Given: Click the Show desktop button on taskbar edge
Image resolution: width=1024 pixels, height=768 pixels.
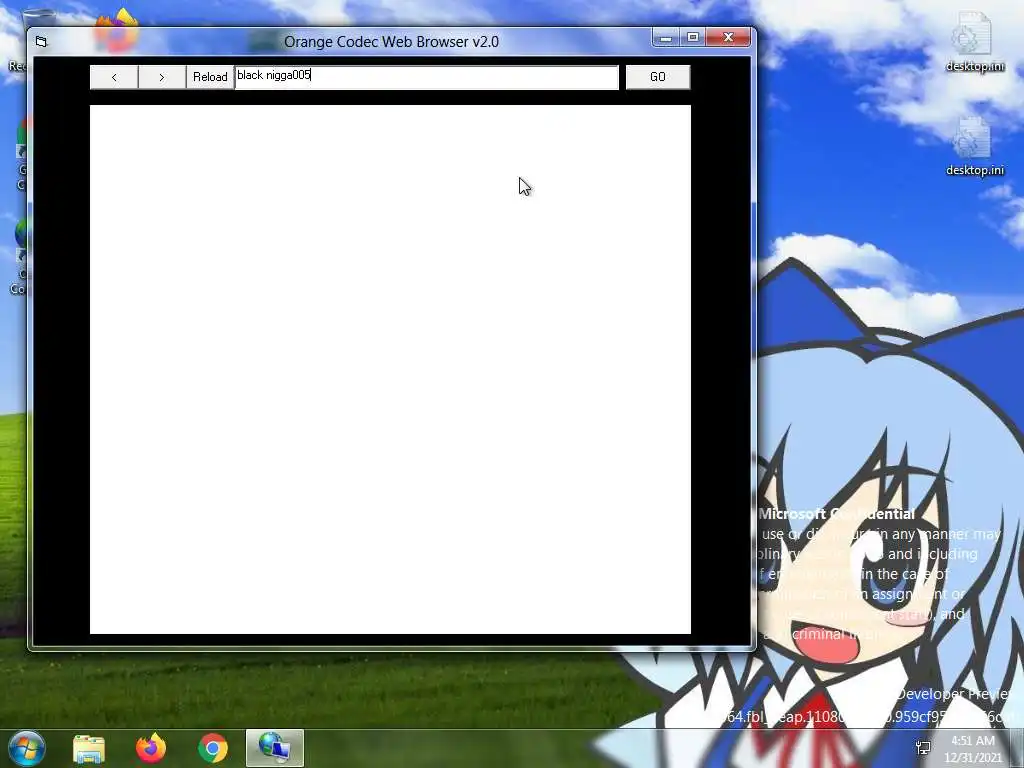Looking at the screenshot, I should pyautogui.click(x=1017, y=748).
